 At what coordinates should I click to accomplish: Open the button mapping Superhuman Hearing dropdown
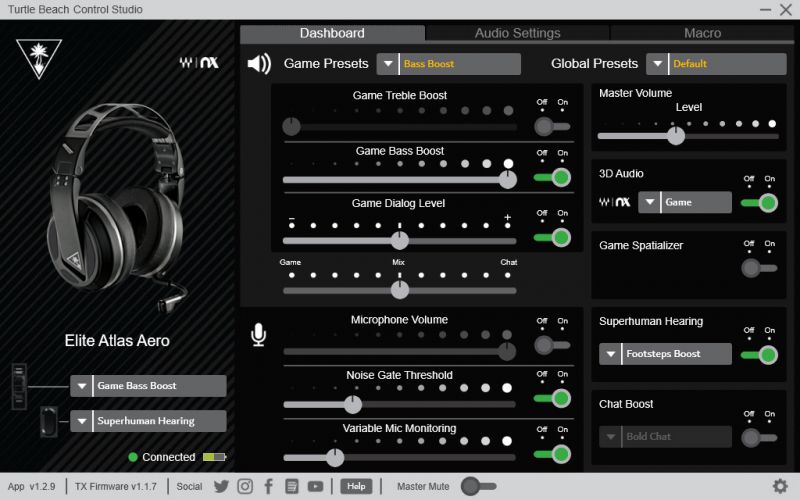(x=148, y=421)
